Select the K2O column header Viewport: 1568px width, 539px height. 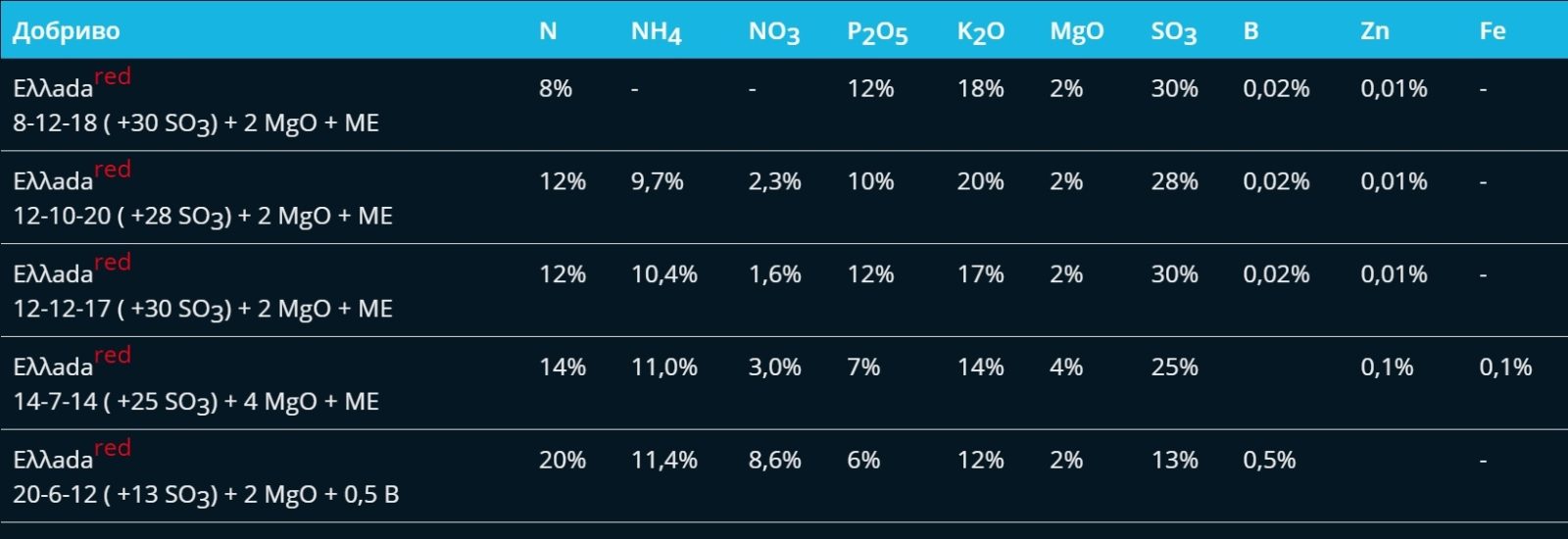click(x=980, y=32)
